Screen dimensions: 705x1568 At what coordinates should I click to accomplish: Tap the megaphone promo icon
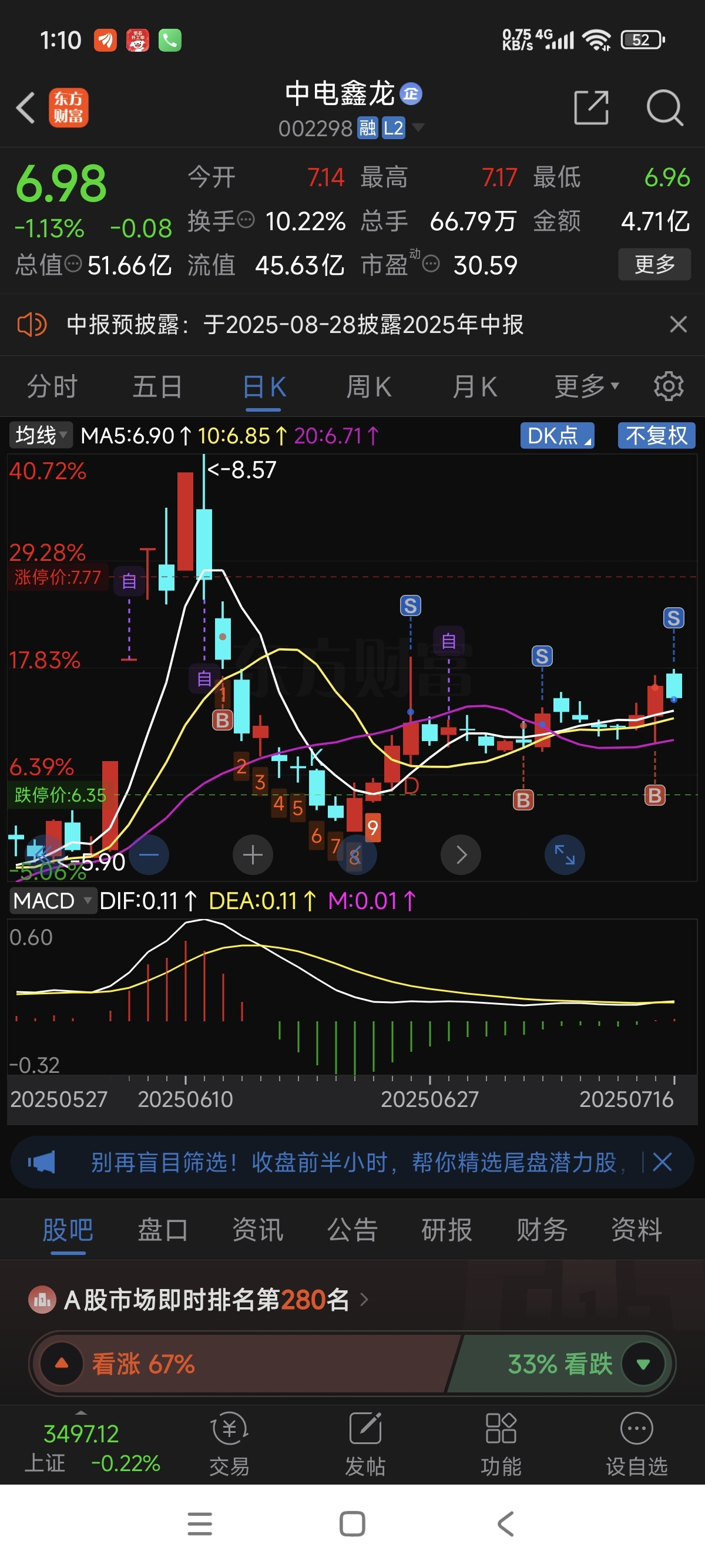[41, 1162]
